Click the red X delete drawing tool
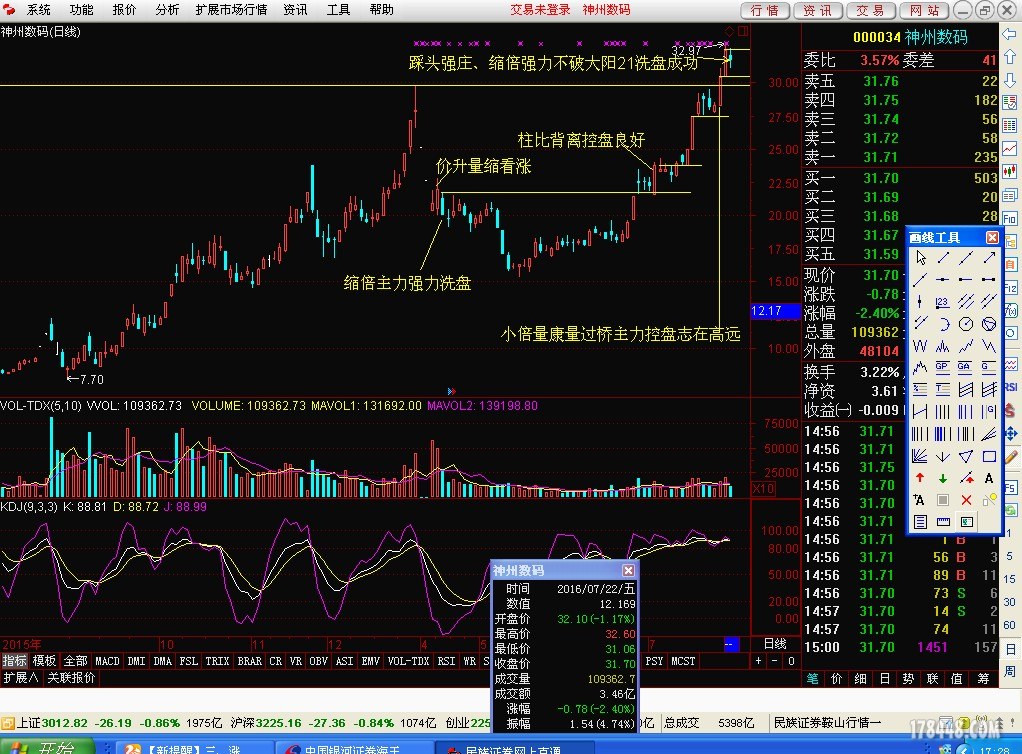This screenshot has width=1022, height=754. pos(966,500)
